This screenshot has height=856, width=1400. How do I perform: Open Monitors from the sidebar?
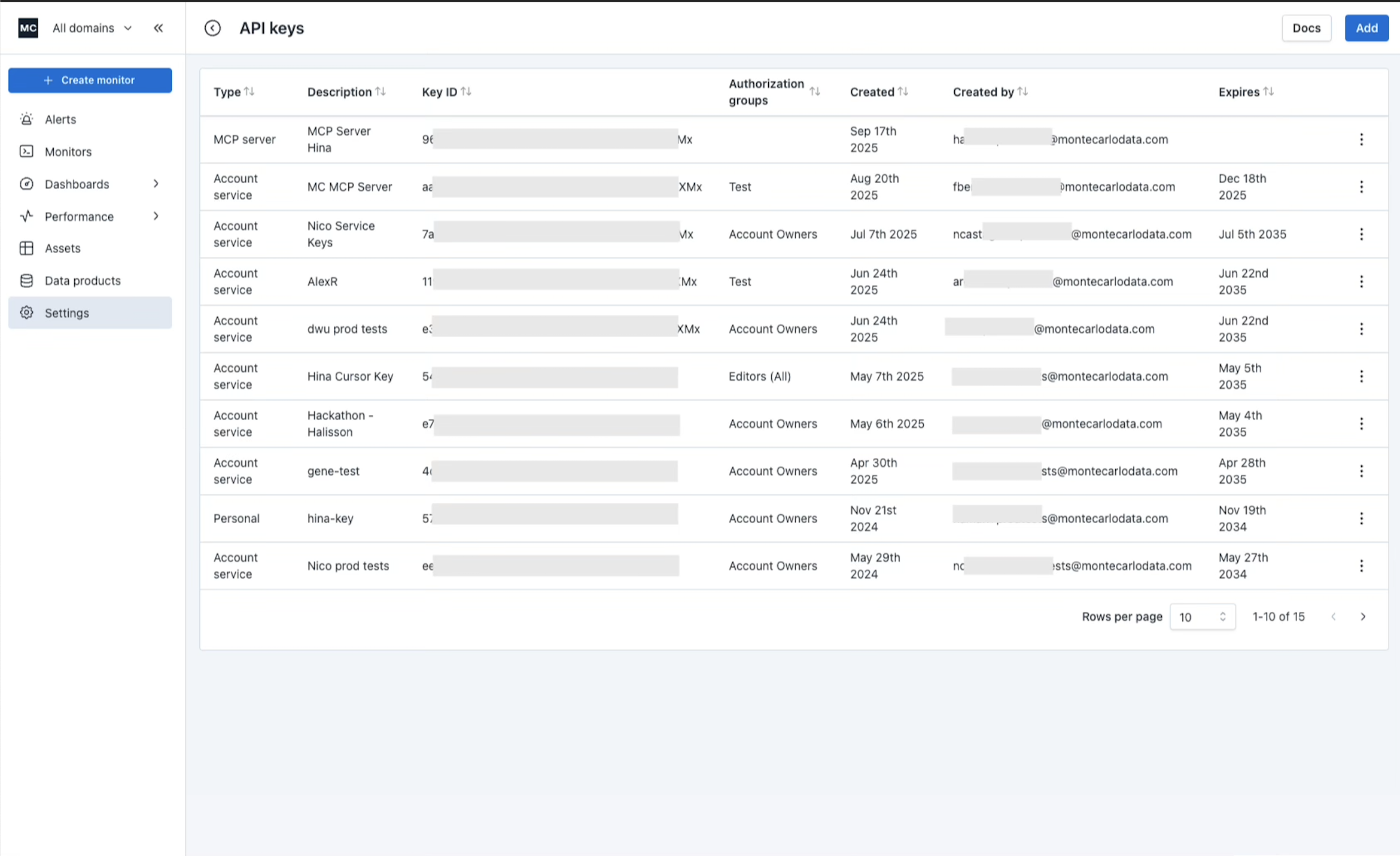click(68, 151)
